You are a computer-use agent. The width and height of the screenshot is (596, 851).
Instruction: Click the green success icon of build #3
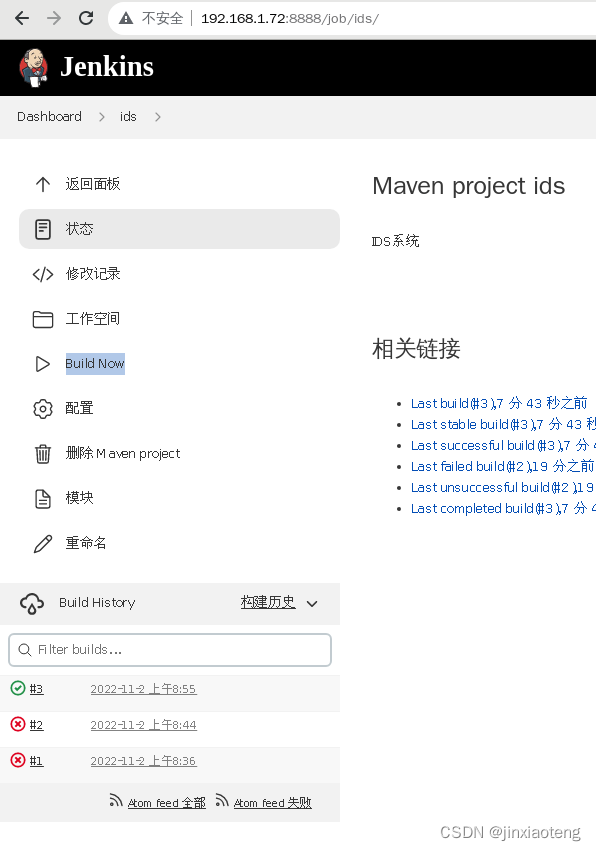tap(18, 688)
